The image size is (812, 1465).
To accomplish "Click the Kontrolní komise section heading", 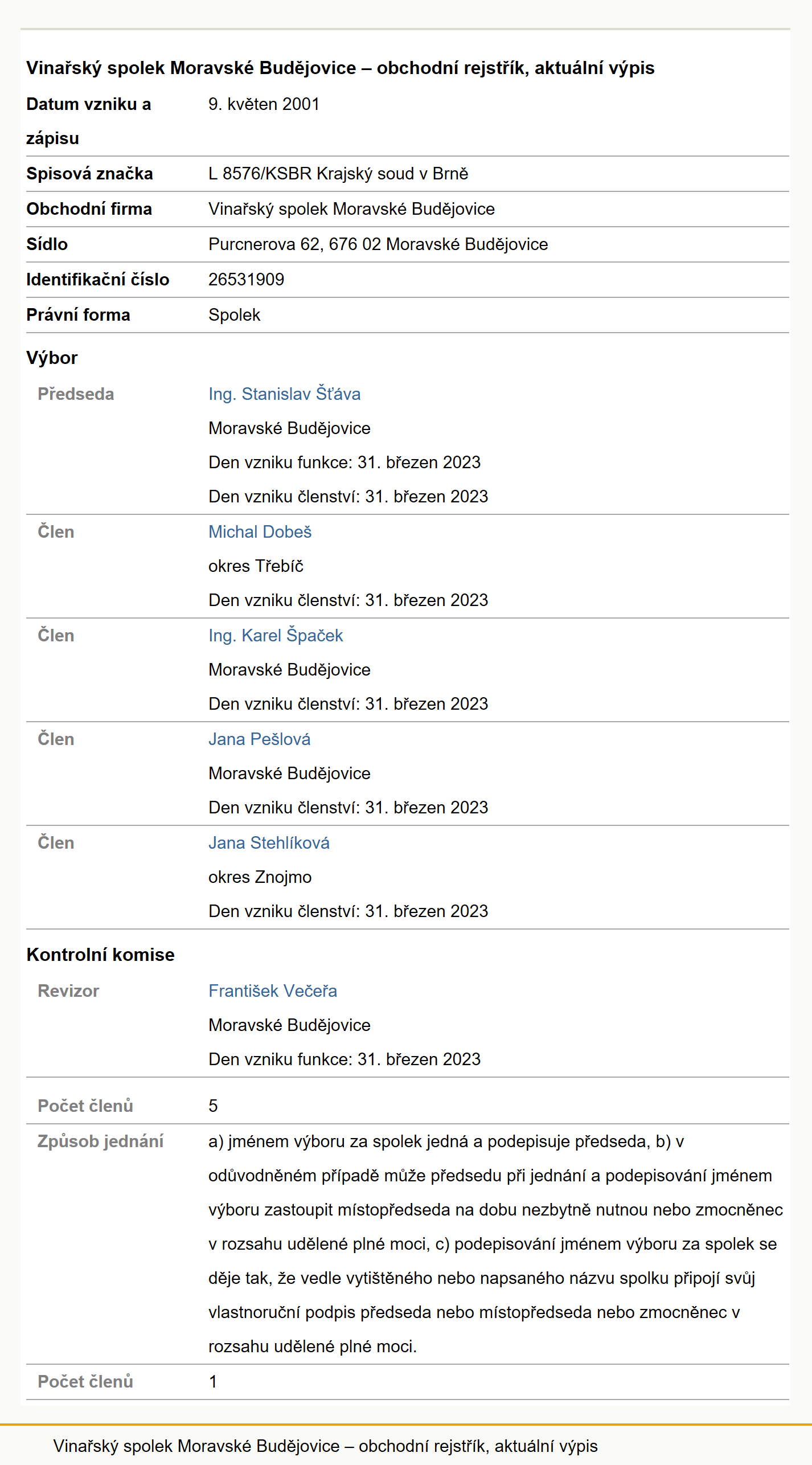I will [100, 955].
